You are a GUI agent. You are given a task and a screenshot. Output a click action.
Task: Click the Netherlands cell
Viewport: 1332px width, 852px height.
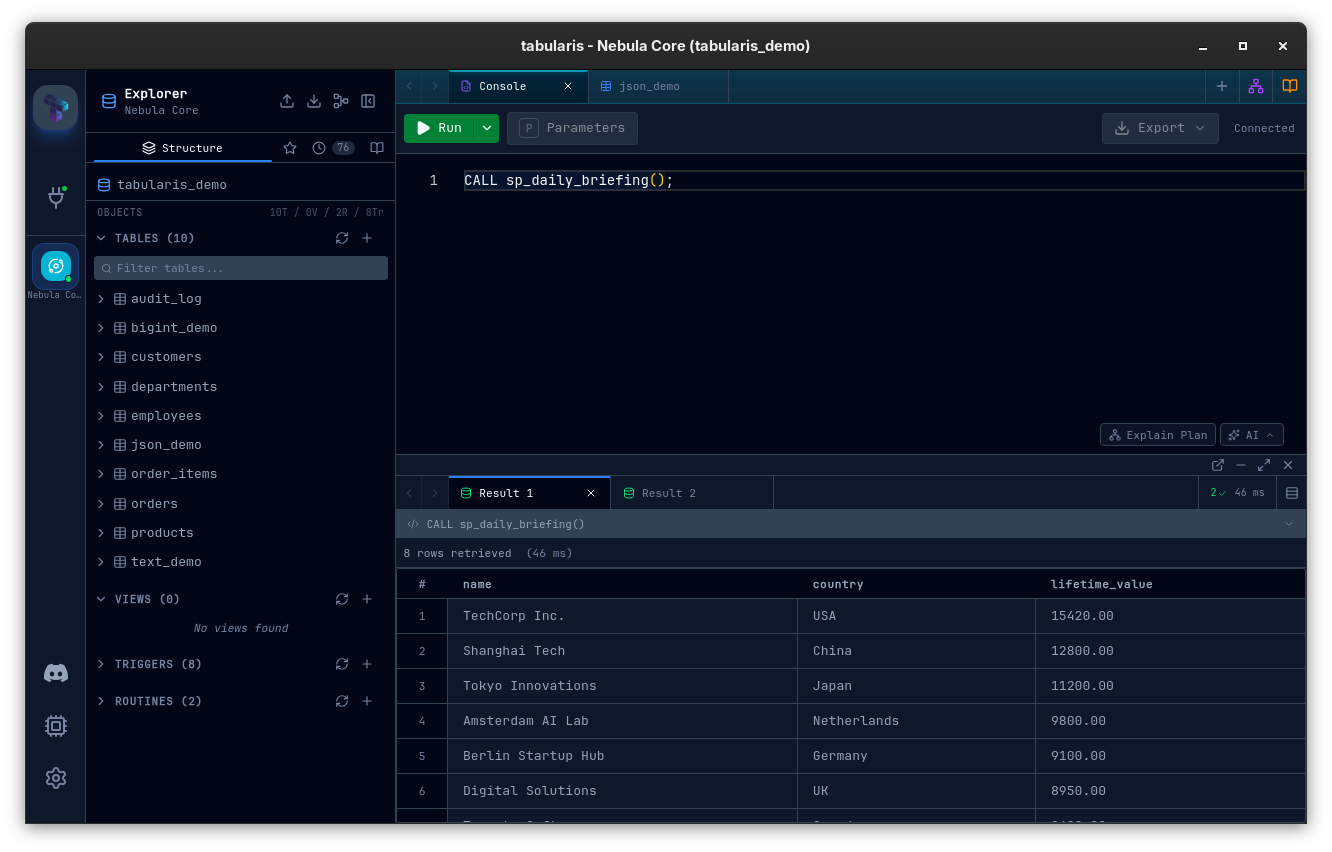916,721
